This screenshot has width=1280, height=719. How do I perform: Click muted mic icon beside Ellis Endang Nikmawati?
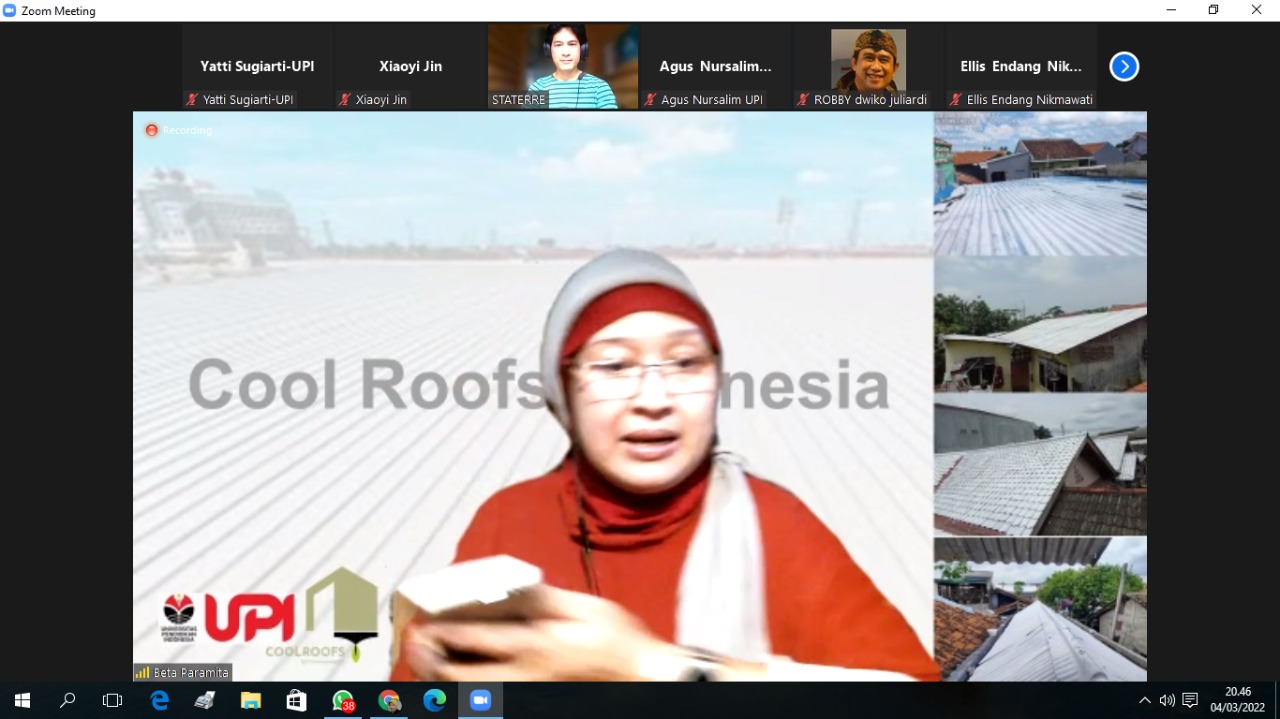(x=956, y=100)
